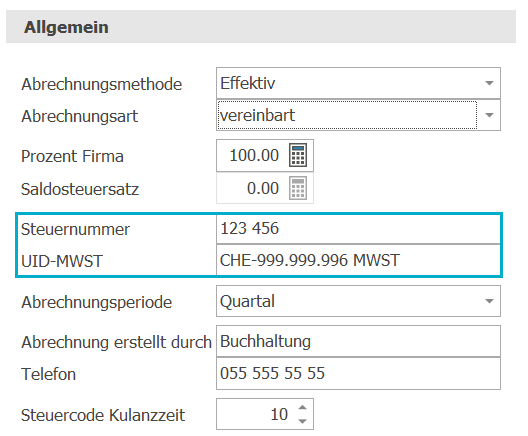This screenshot has width=528, height=436.
Task: Decrease Steuercode Kulanzzeit with down arrow
Action: [x=302, y=421]
